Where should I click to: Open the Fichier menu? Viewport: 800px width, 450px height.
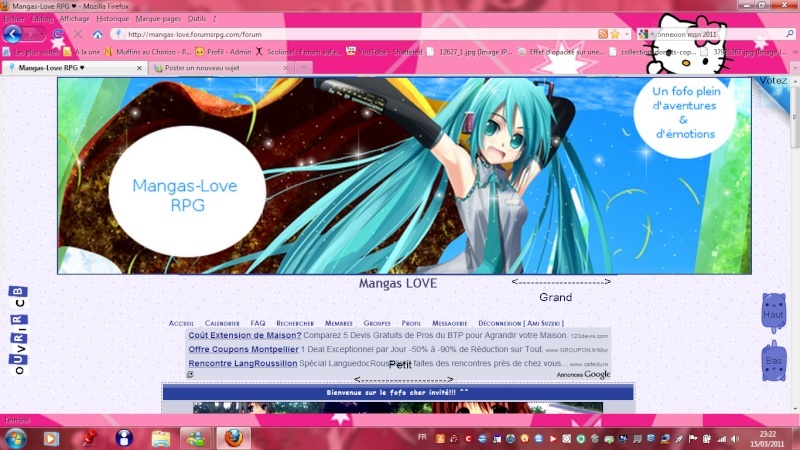[14, 18]
